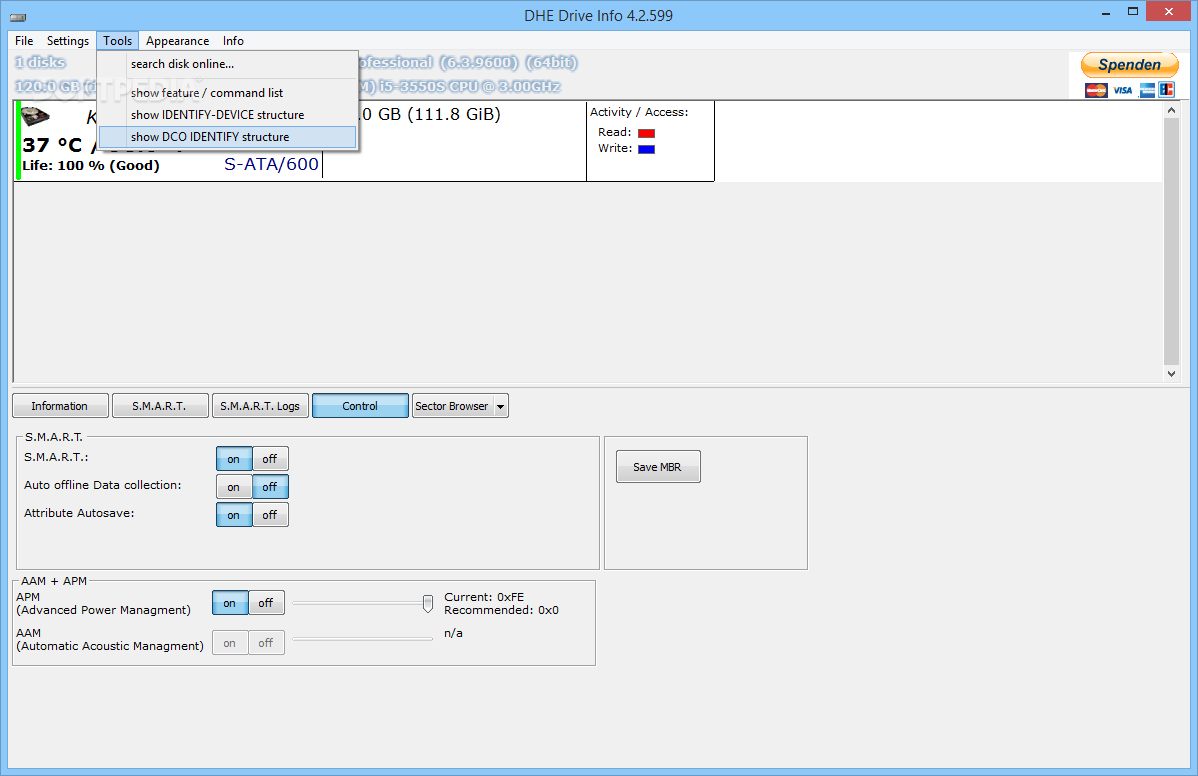Choose 'show feature / command list'

[x=228, y=92]
